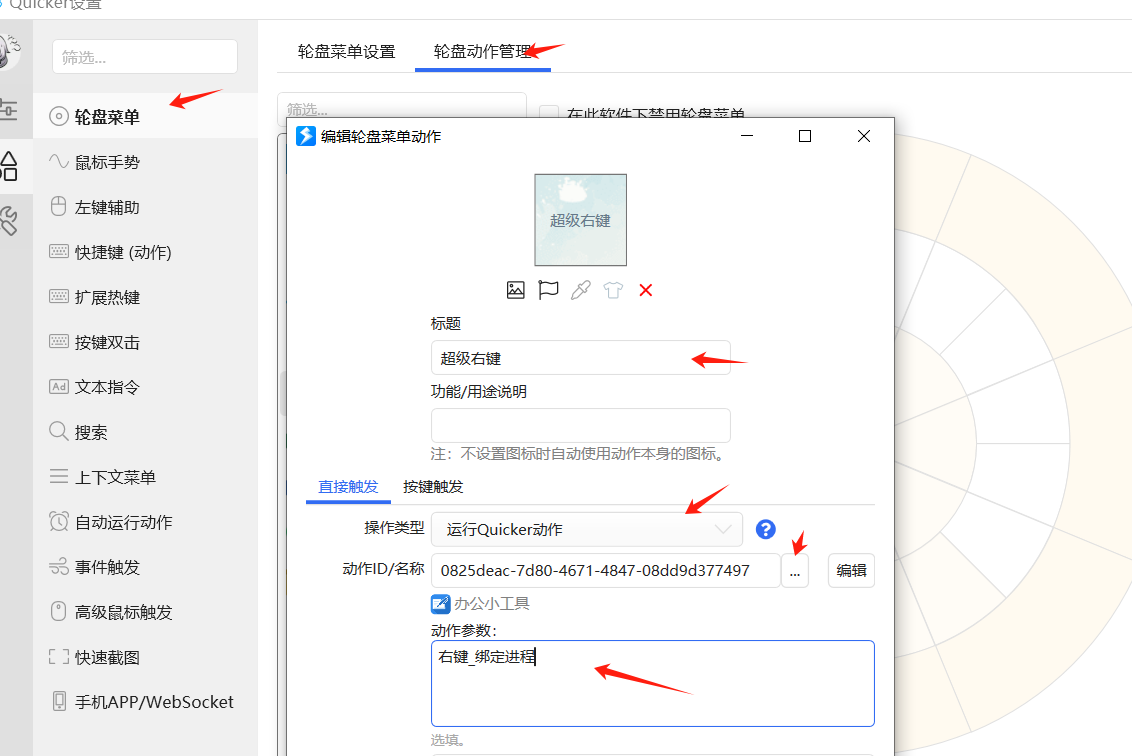The height and width of the screenshot is (756, 1132).
Task: Click the 扩展热键 keyboard icon
Action: click(x=58, y=296)
